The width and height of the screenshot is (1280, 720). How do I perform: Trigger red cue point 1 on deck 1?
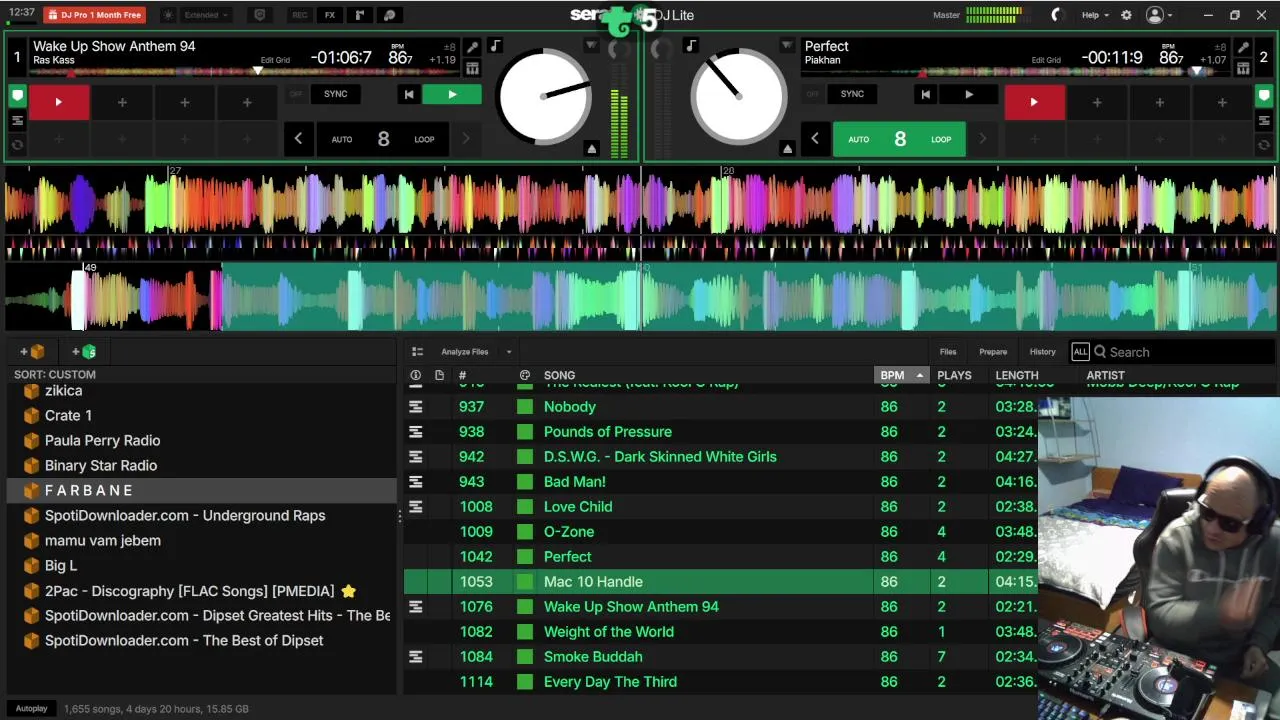58,102
